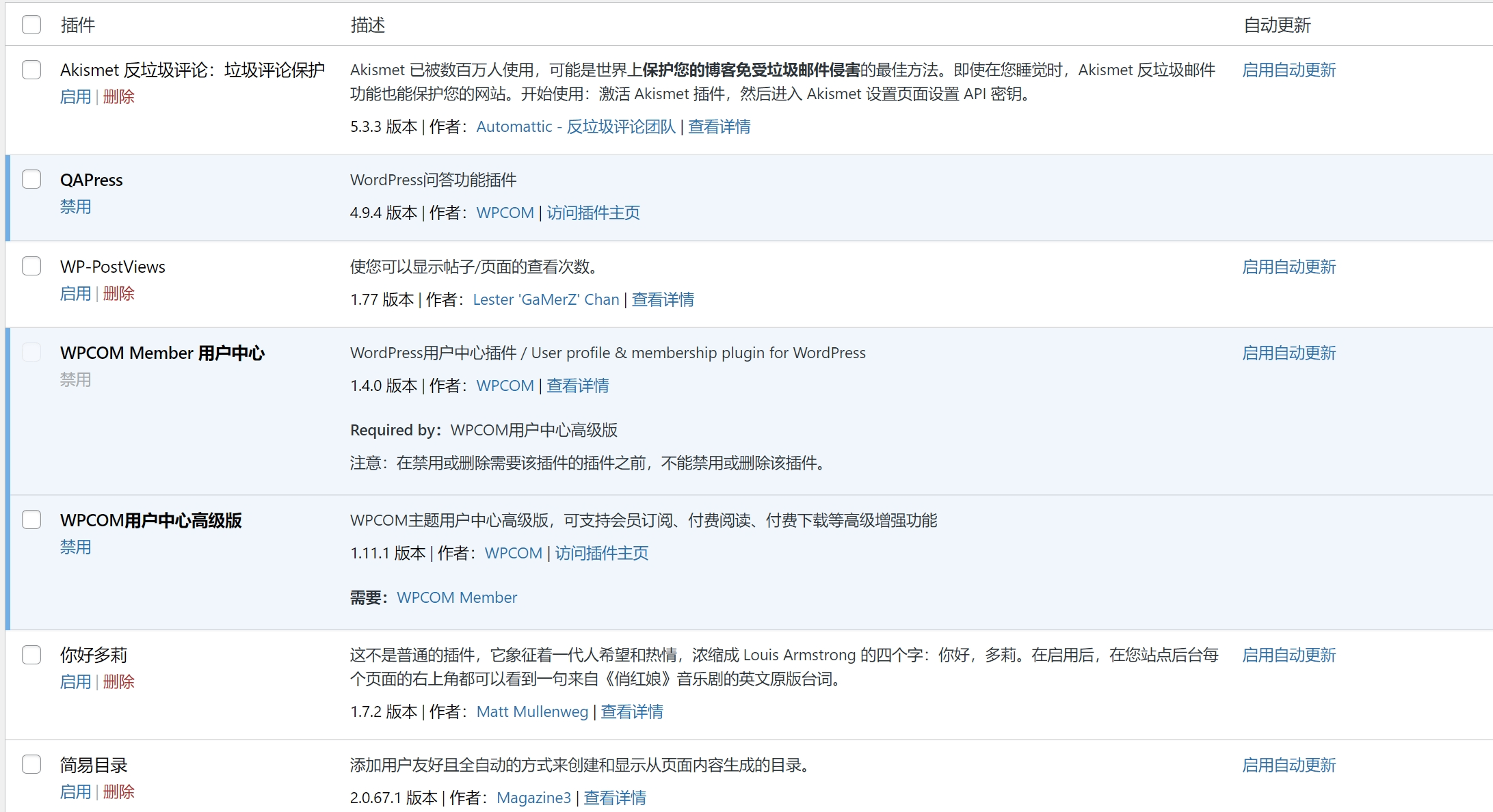Screen dimensions: 1493x812
Task: 启用 the Akismet plugin
Action: 75,96
